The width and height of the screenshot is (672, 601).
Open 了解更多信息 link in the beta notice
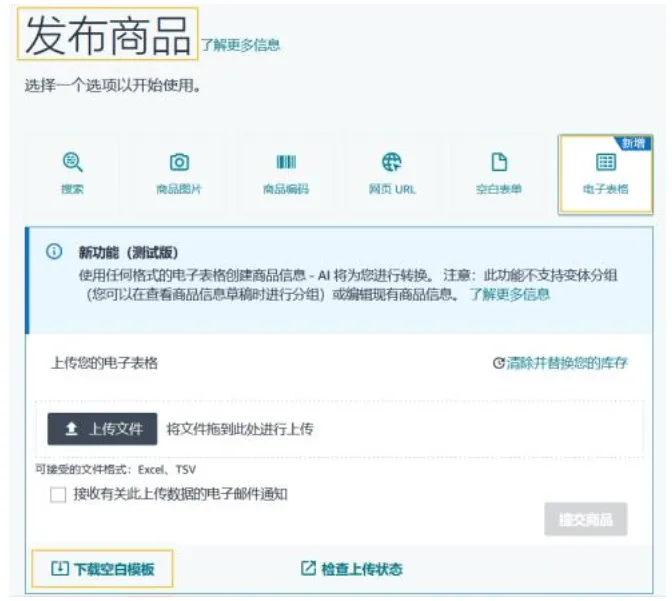tap(510, 294)
